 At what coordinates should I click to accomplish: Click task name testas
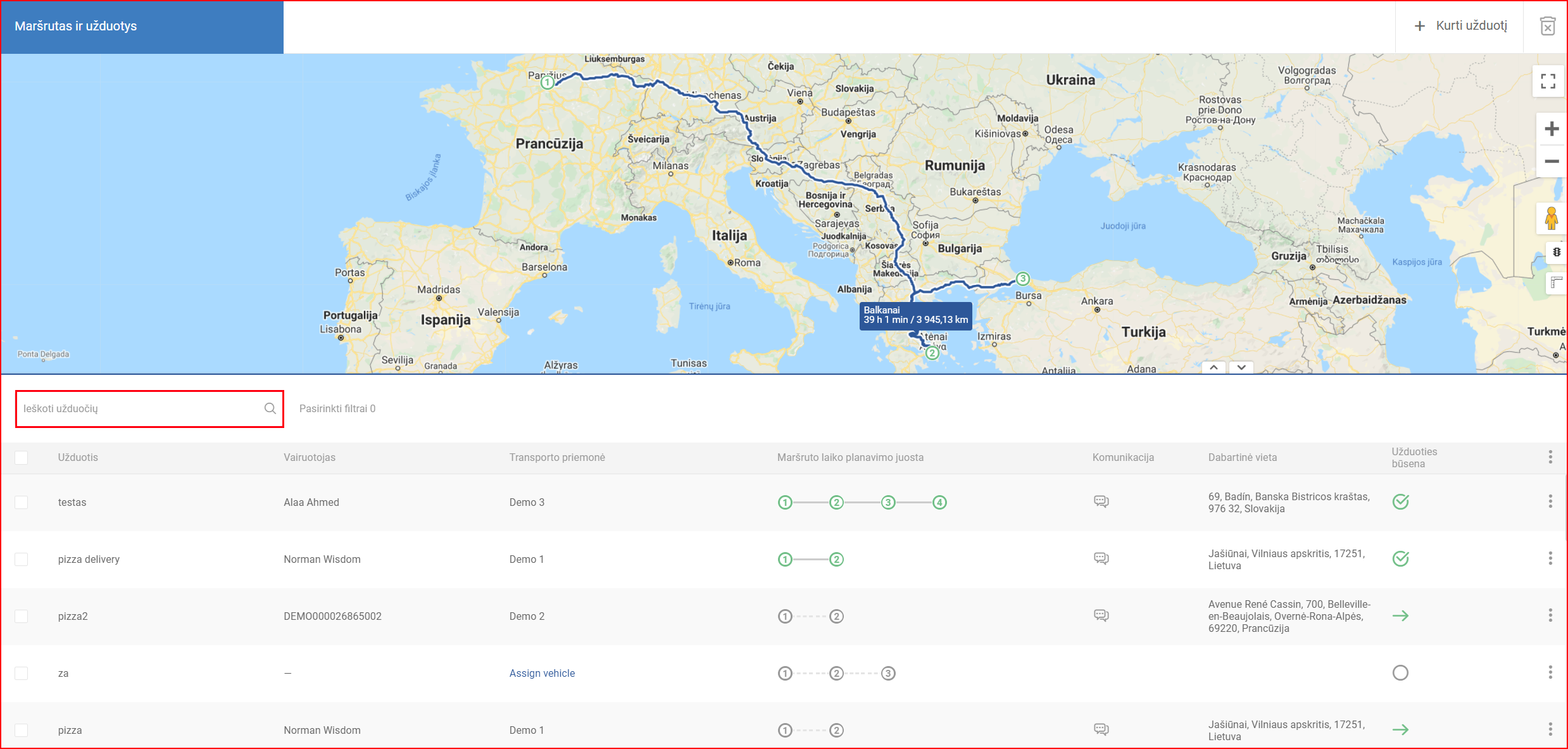tap(72, 502)
